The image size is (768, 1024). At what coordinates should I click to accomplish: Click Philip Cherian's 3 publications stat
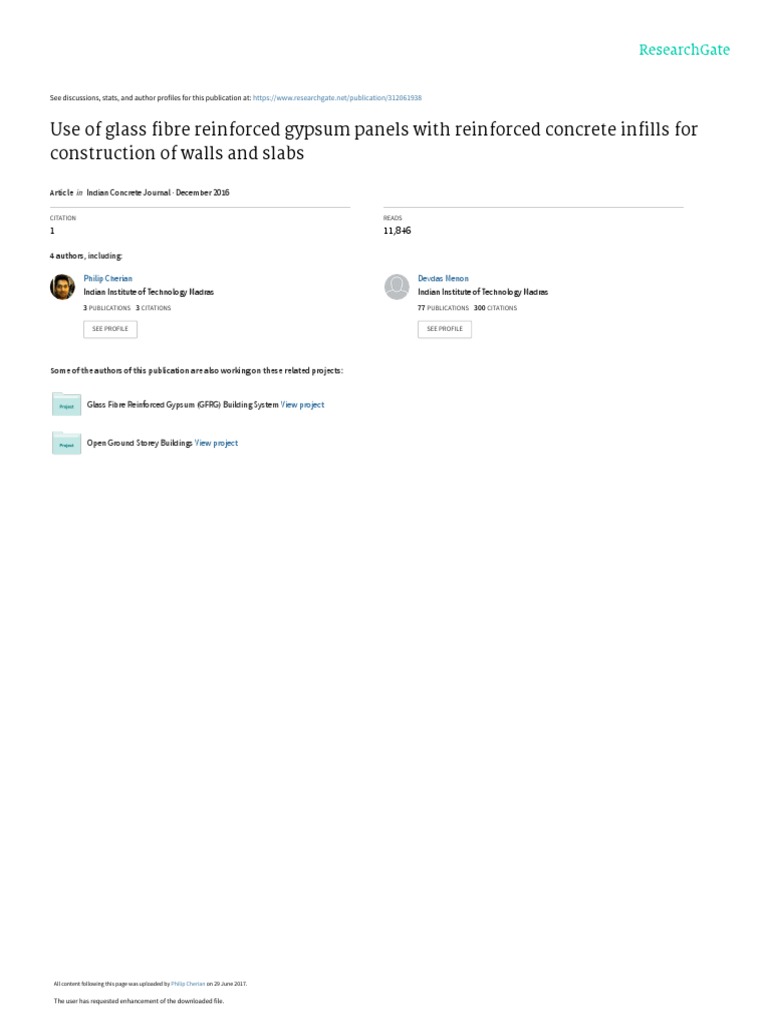(x=107, y=308)
